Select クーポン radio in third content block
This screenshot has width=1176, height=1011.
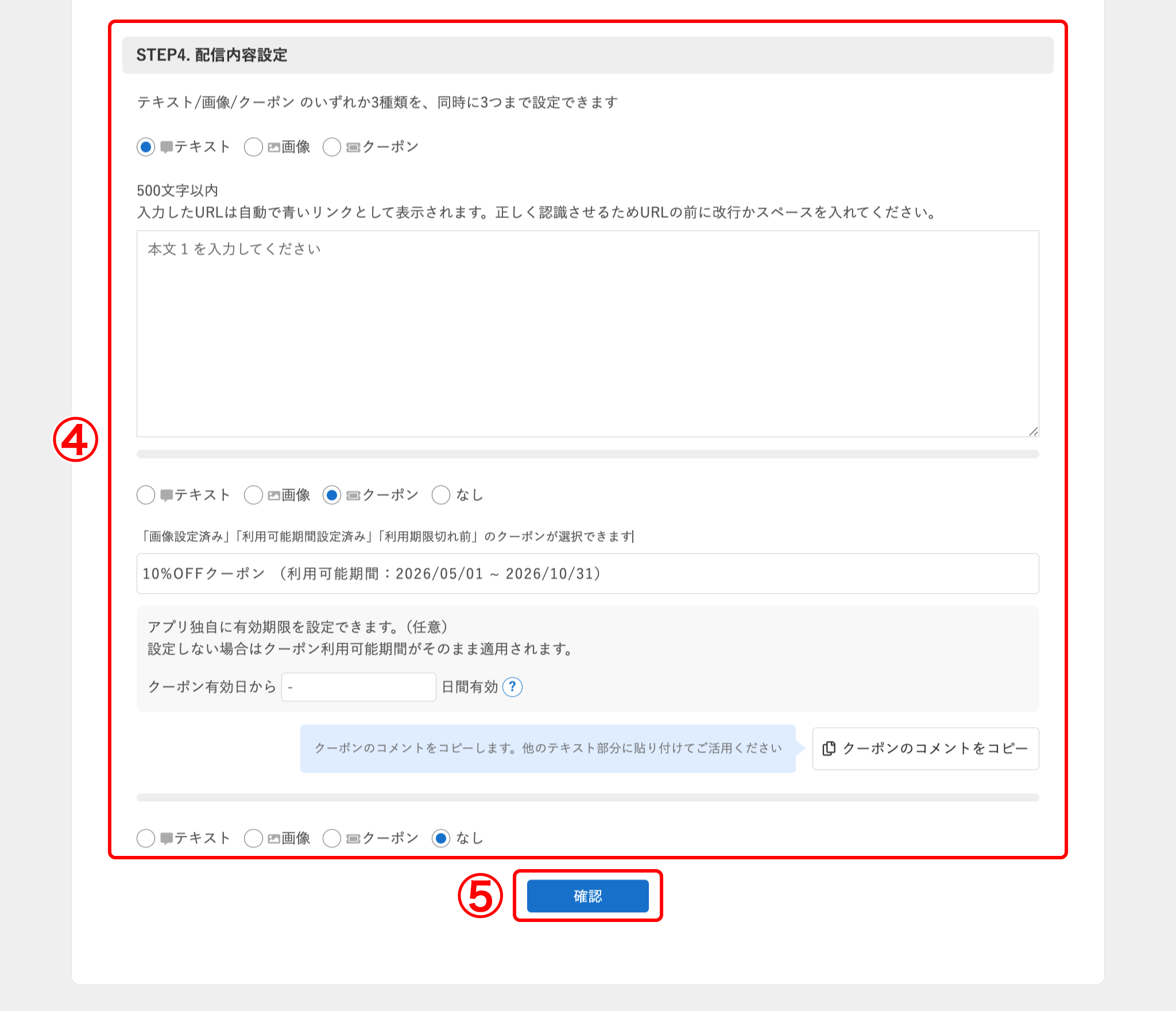click(x=332, y=839)
